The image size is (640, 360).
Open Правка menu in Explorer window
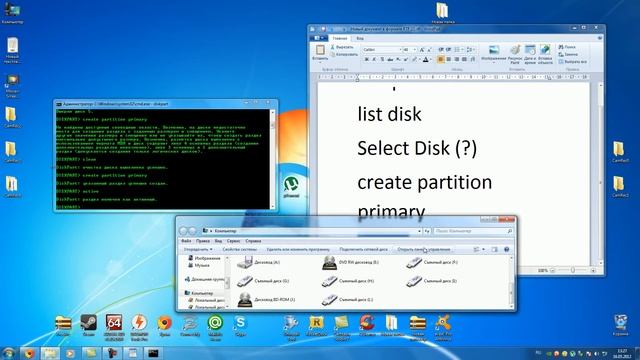(202, 241)
